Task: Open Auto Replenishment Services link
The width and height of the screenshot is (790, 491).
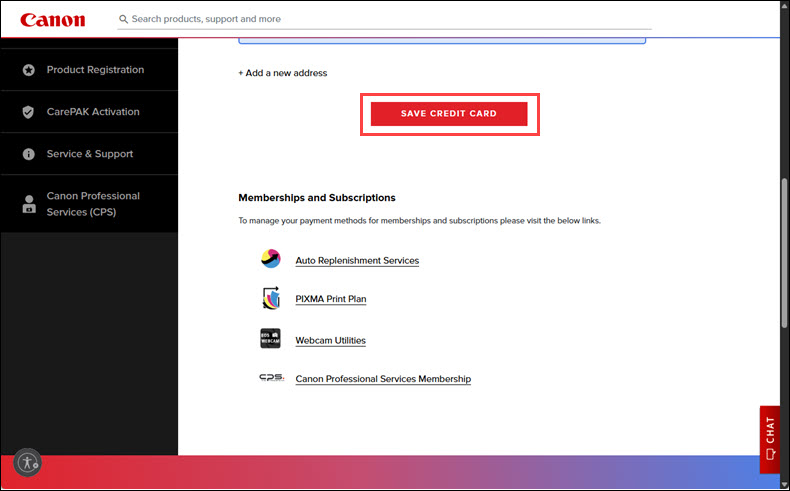Action: pos(357,261)
